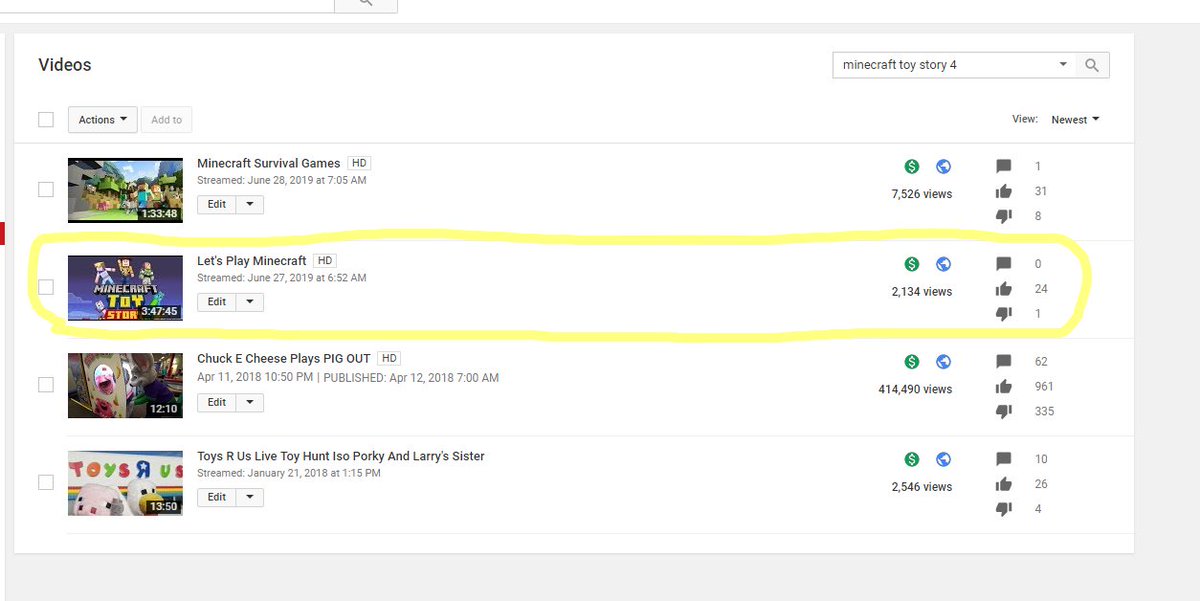The width and height of the screenshot is (1200, 601).
Task: Click monetization dollar icon for Toys R Us video
Action: tap(911, 459)
